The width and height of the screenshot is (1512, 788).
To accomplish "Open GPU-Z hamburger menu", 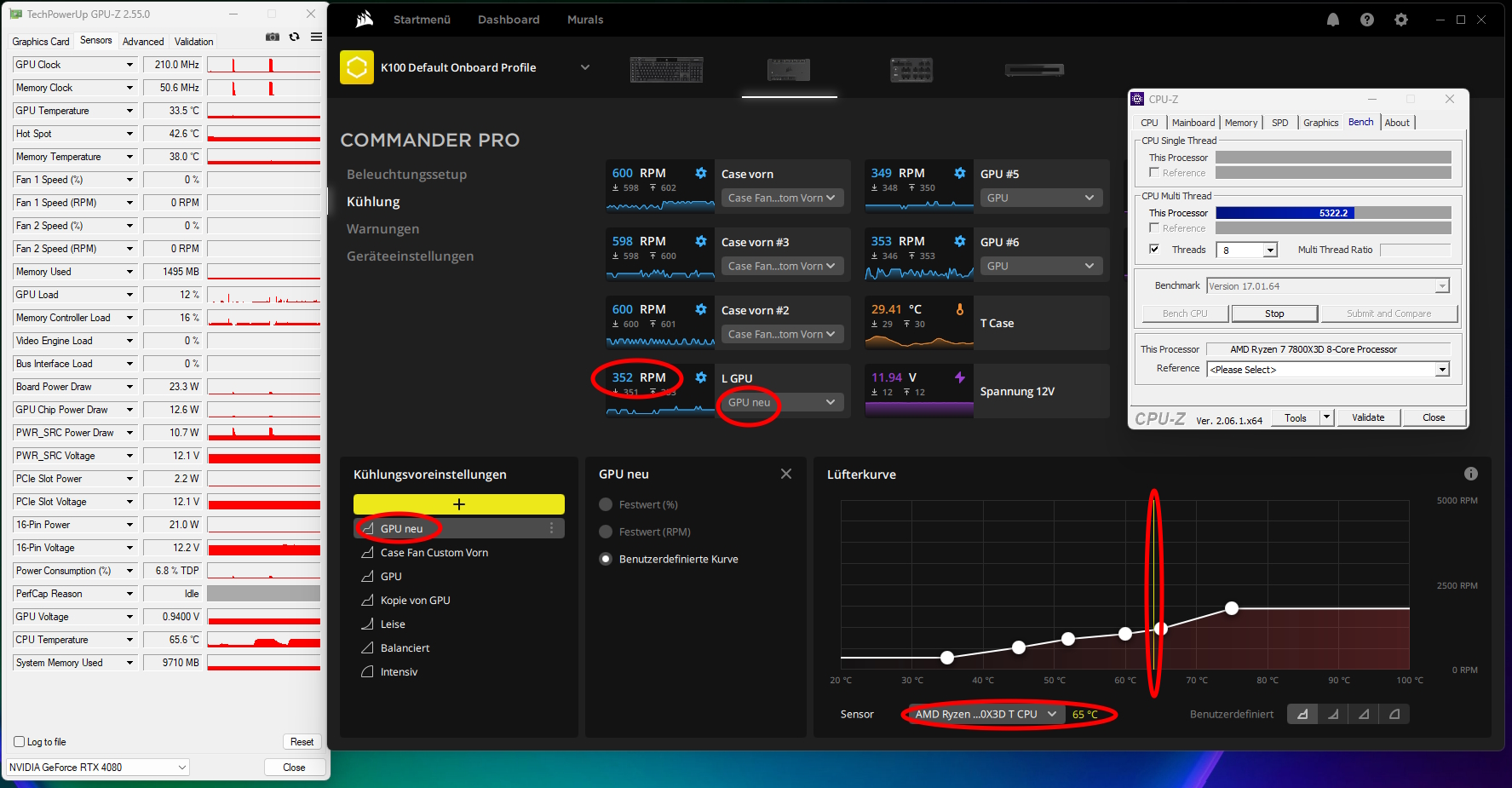I will (x=317, y=37).
